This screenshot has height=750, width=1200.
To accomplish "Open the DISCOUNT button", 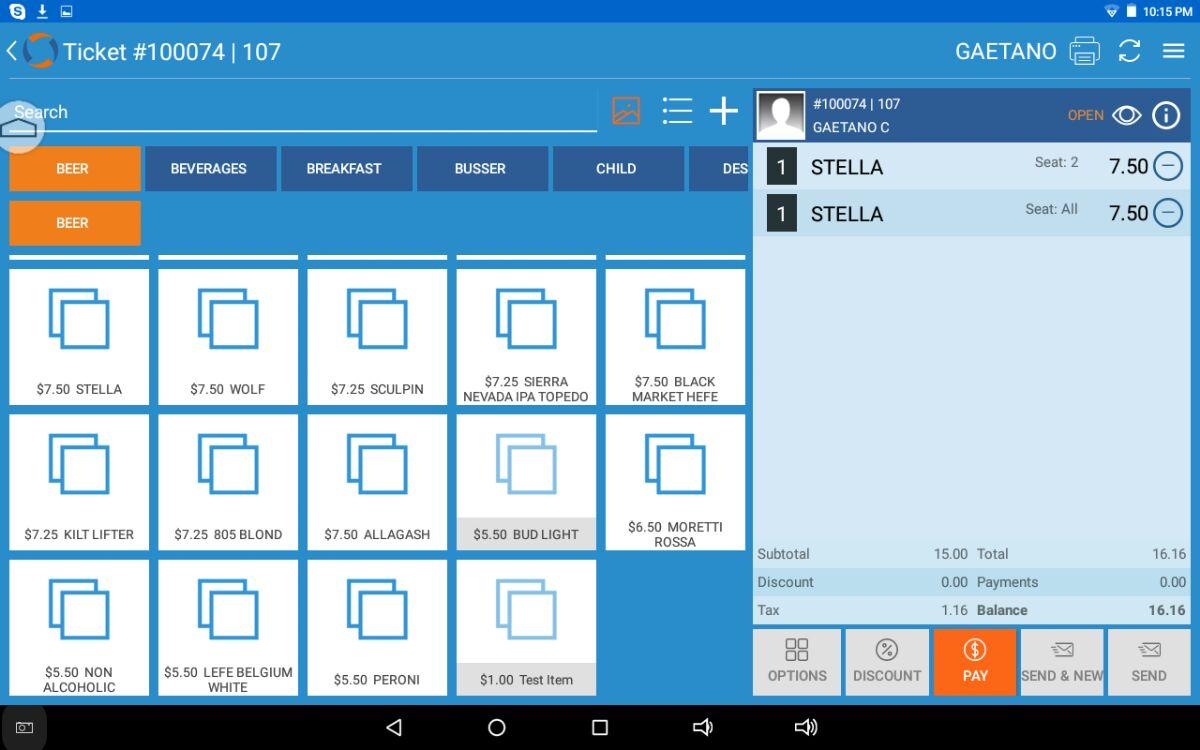I will (887, 662).
